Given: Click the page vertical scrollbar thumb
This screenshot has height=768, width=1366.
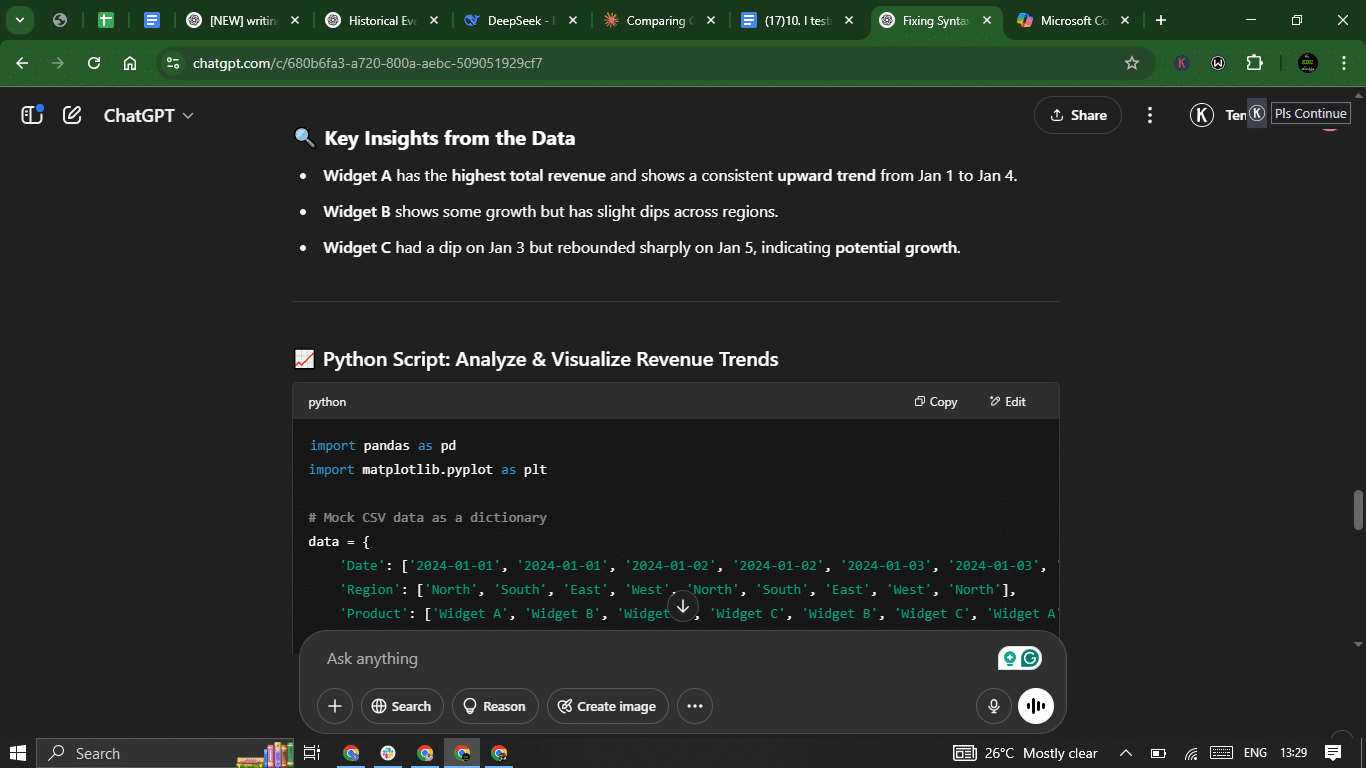Looking at the screenshot, I should click(x=1358, y=510).
